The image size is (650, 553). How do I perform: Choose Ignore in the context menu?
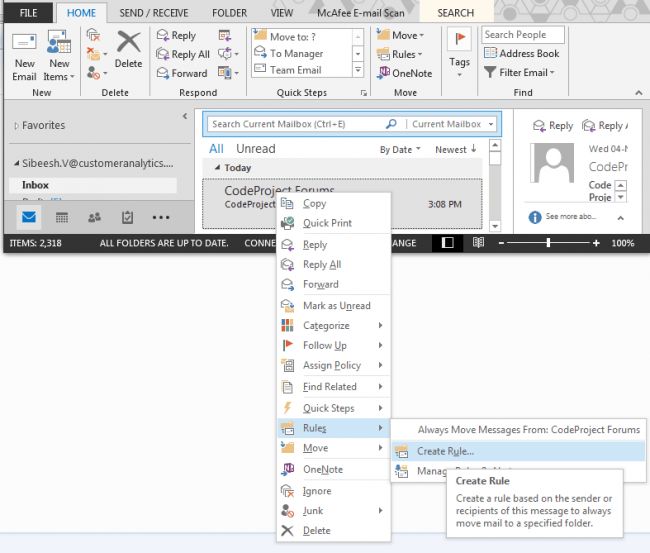334,491
